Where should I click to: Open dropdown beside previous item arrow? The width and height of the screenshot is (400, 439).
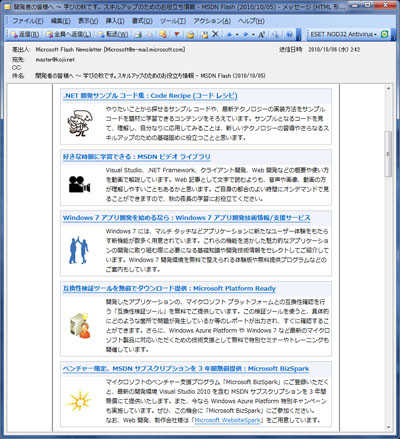pos(237,34)
